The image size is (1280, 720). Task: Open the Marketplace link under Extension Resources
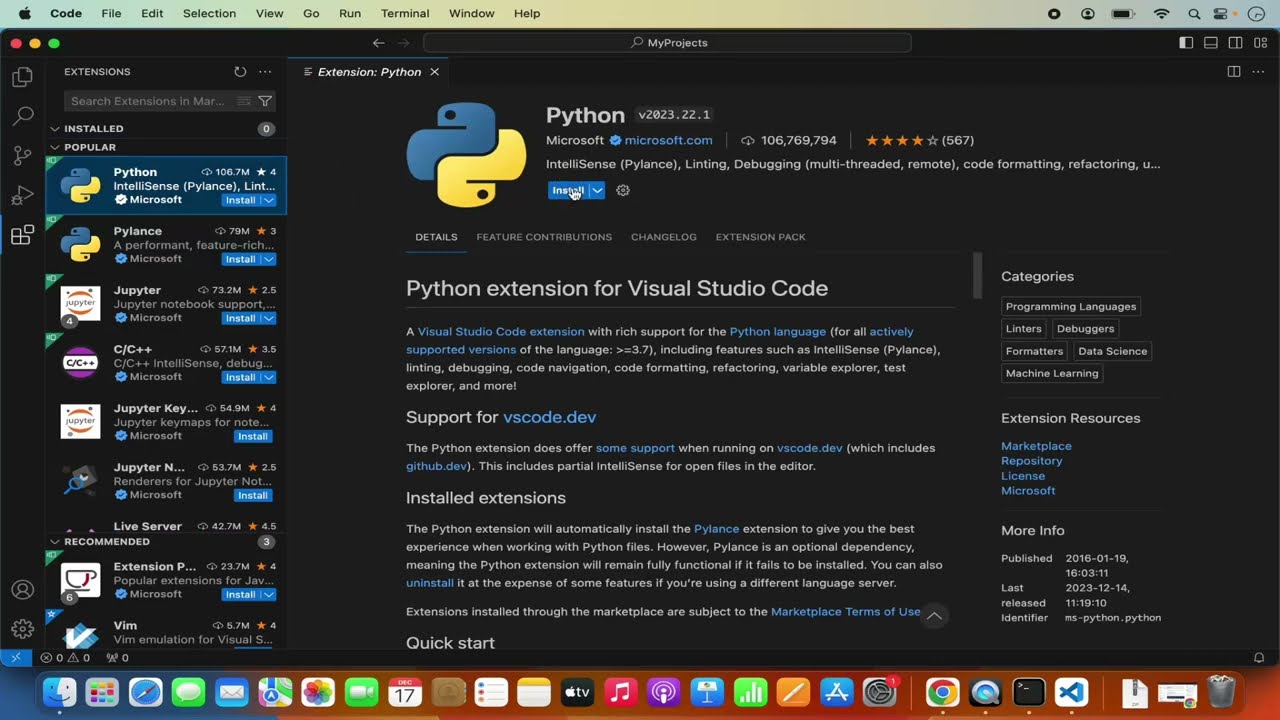(1036, 446)
